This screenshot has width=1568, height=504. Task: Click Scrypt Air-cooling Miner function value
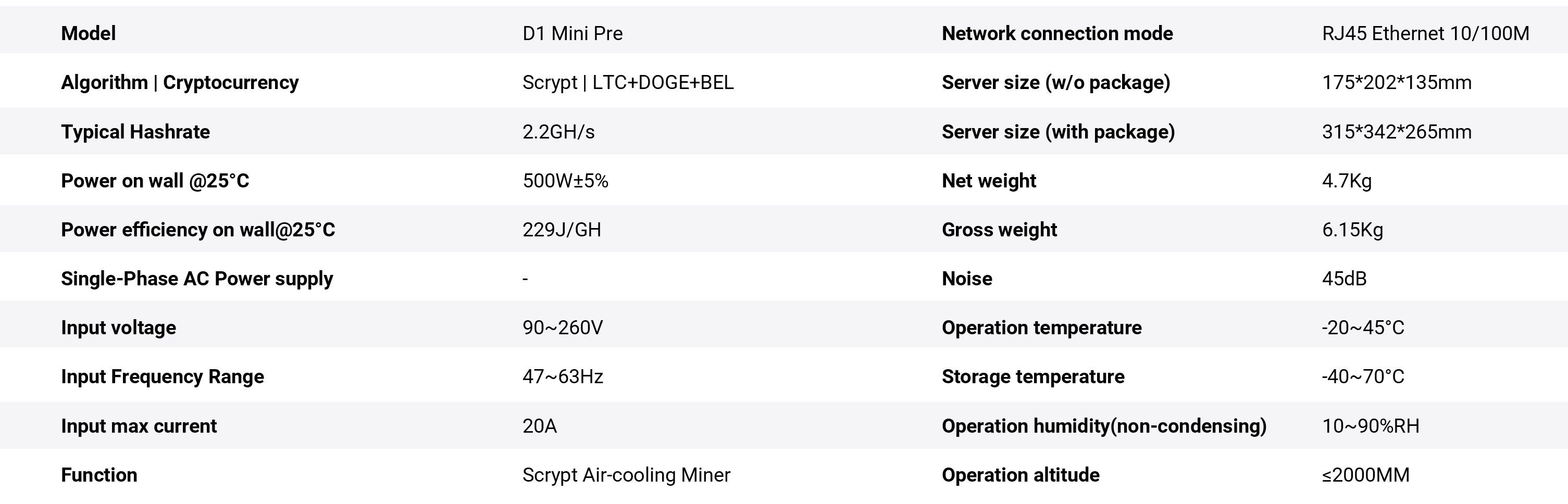coord(626,475)
